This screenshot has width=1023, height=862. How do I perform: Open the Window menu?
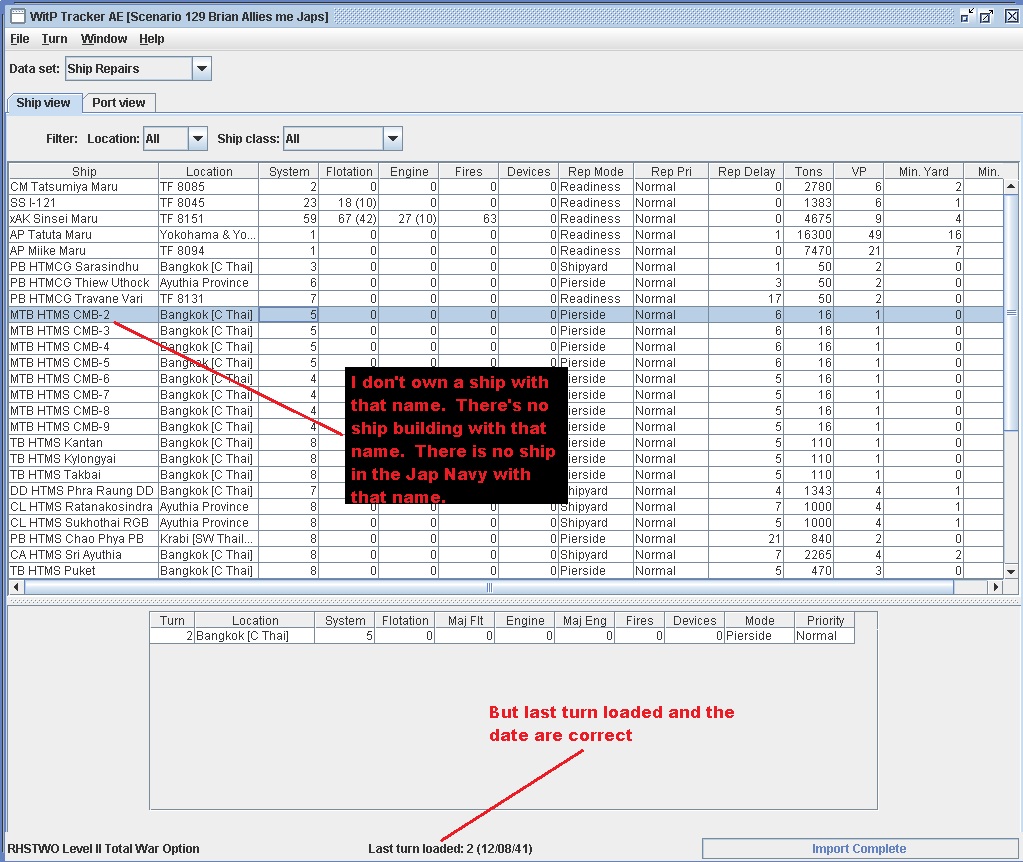104,38
